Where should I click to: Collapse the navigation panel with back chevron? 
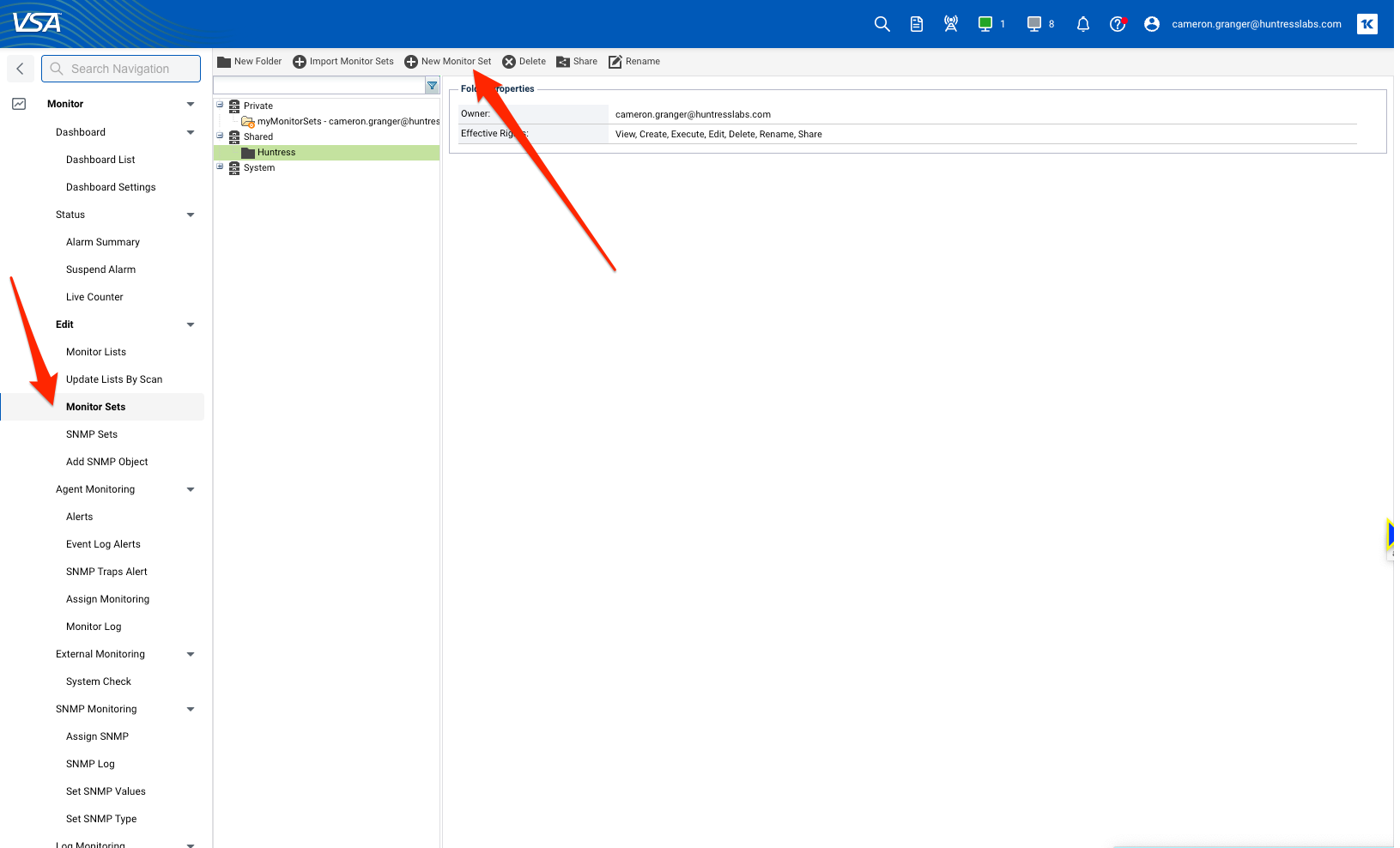[x=21, y=69]
